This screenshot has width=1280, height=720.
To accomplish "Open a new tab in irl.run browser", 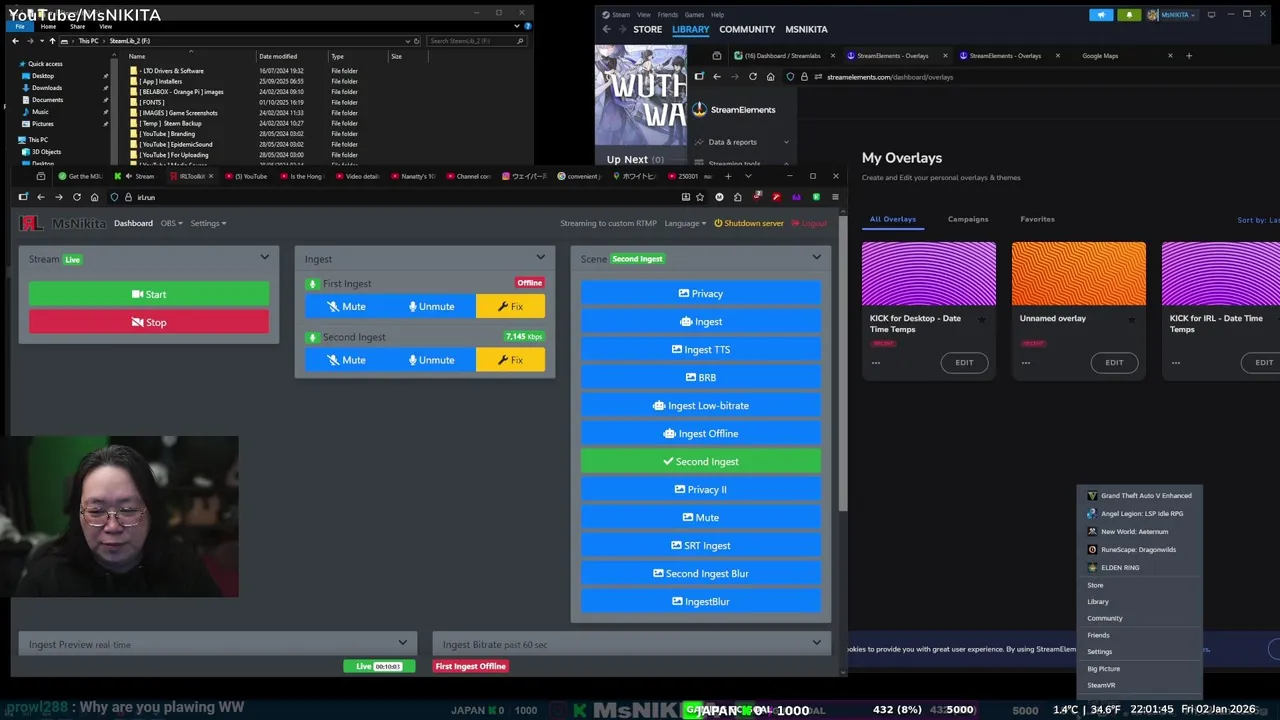I will [728, 176].
